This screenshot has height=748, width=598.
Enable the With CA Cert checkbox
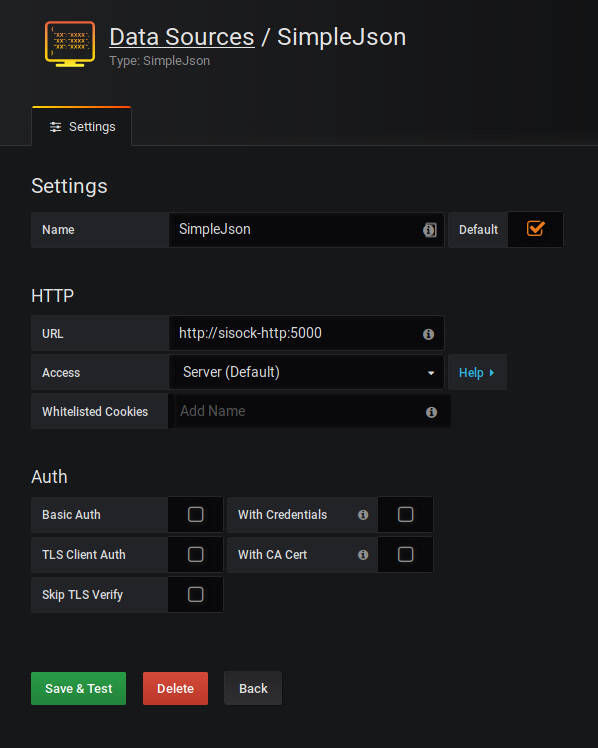pyautogui.click(x=405, y=554)
